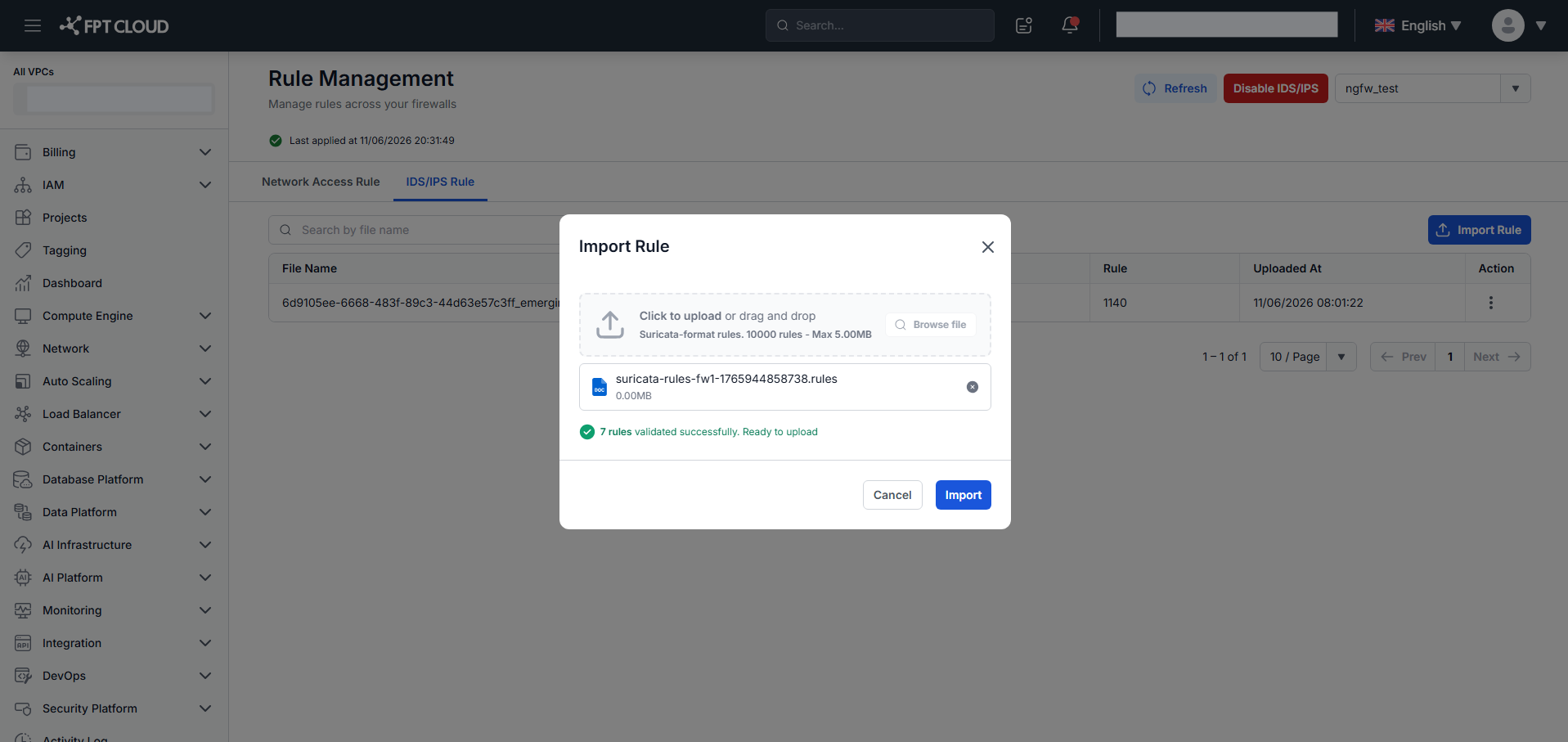Viewport: 1568px width, 742px height.
Task: Go to the Prev page
Action: (1403, 357)
